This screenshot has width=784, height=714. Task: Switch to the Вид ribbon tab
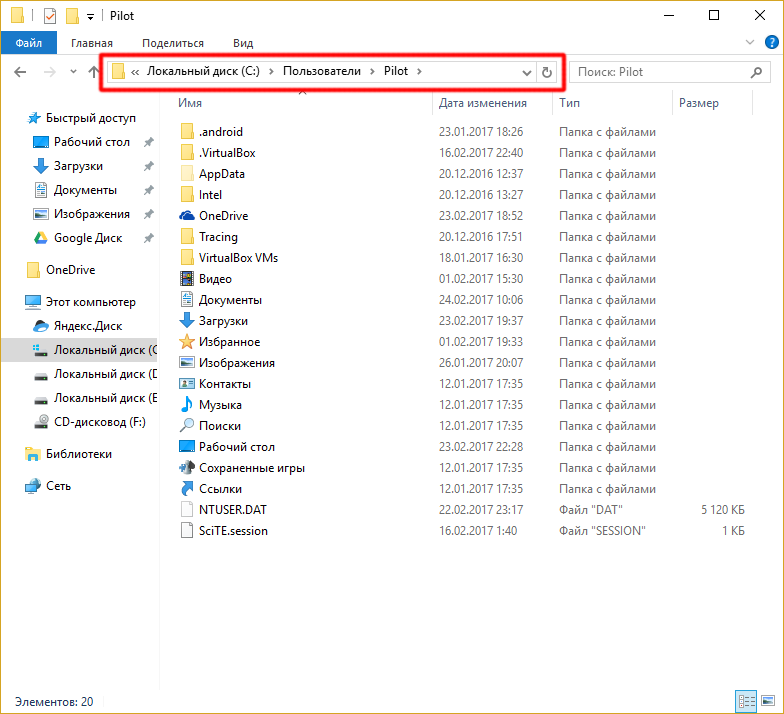click(243, 43)
